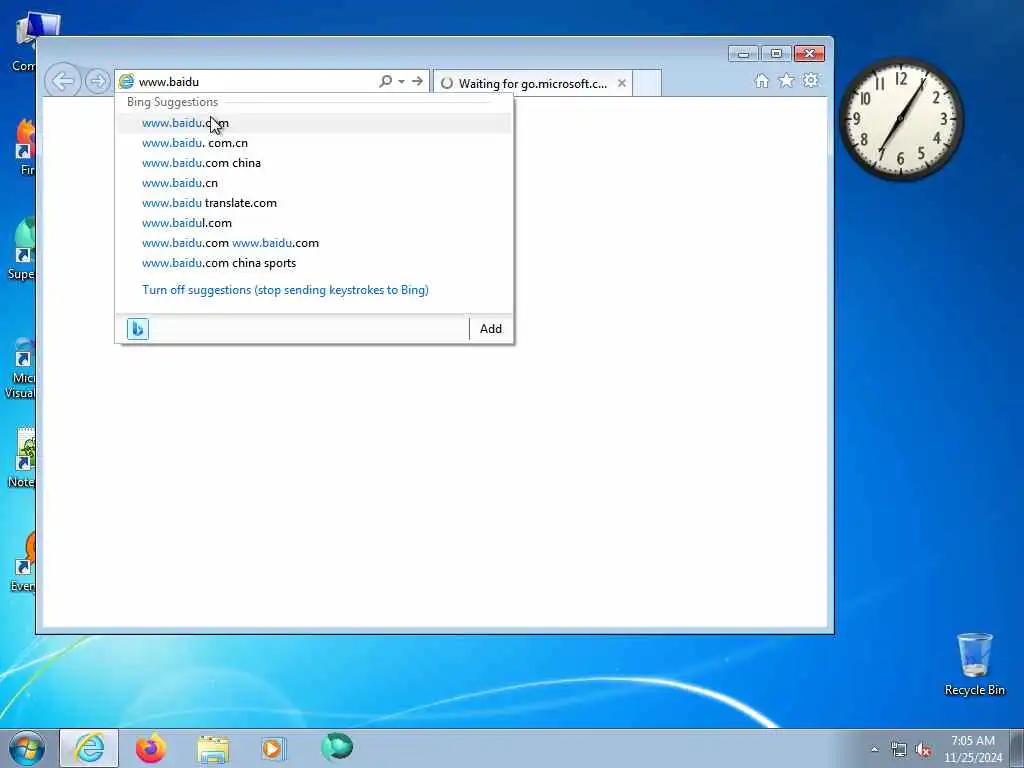The height and width of the screenshot is (768, 1024).
Task: Choose suggestion 'www.baidu translate.com'
Action: point(314,203)
